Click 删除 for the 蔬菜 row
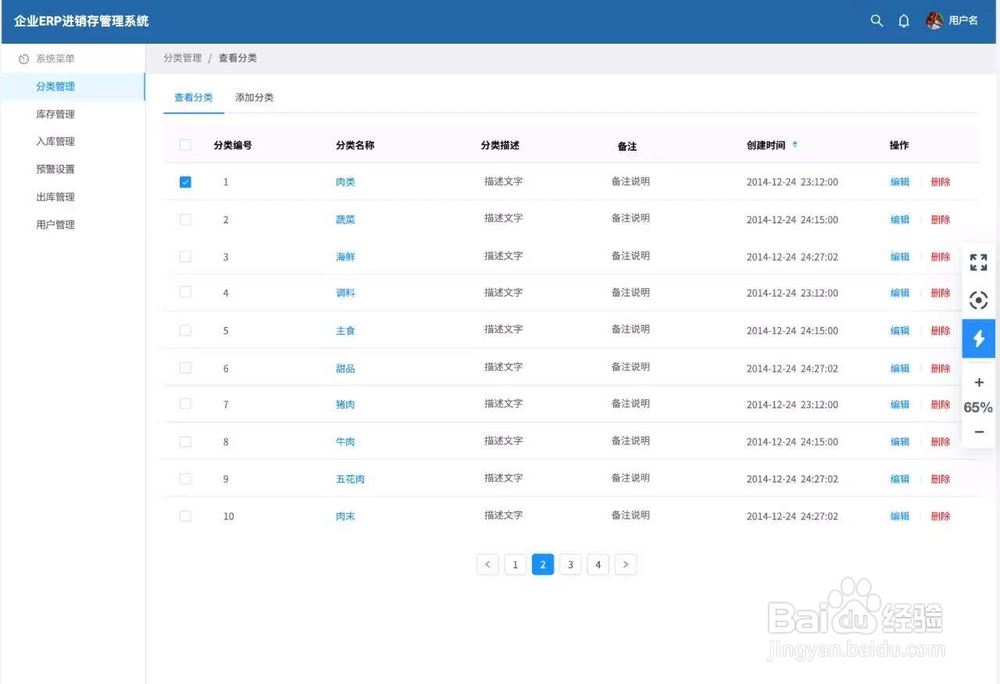This screenshot has width=1000, height=684. [x=940, y=219]
